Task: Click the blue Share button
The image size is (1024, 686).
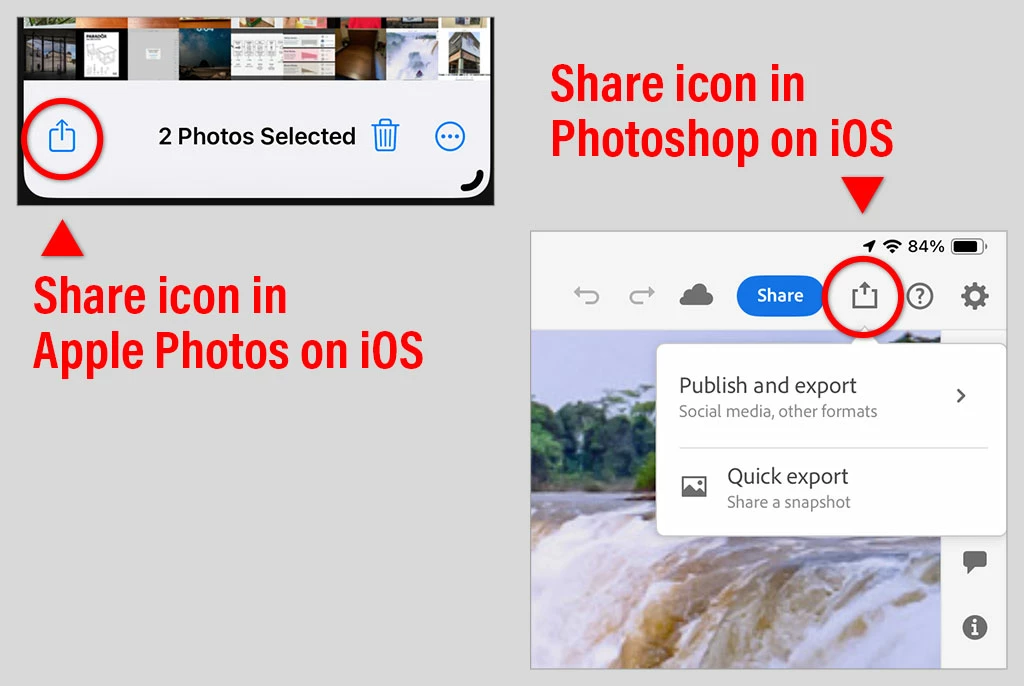Action: coord(780,296)
